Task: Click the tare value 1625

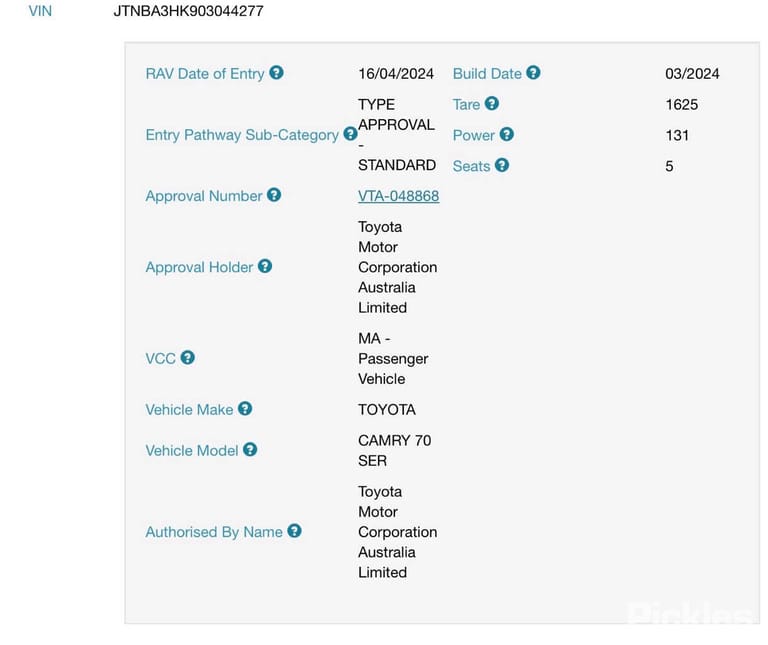Action: (682, 104)
